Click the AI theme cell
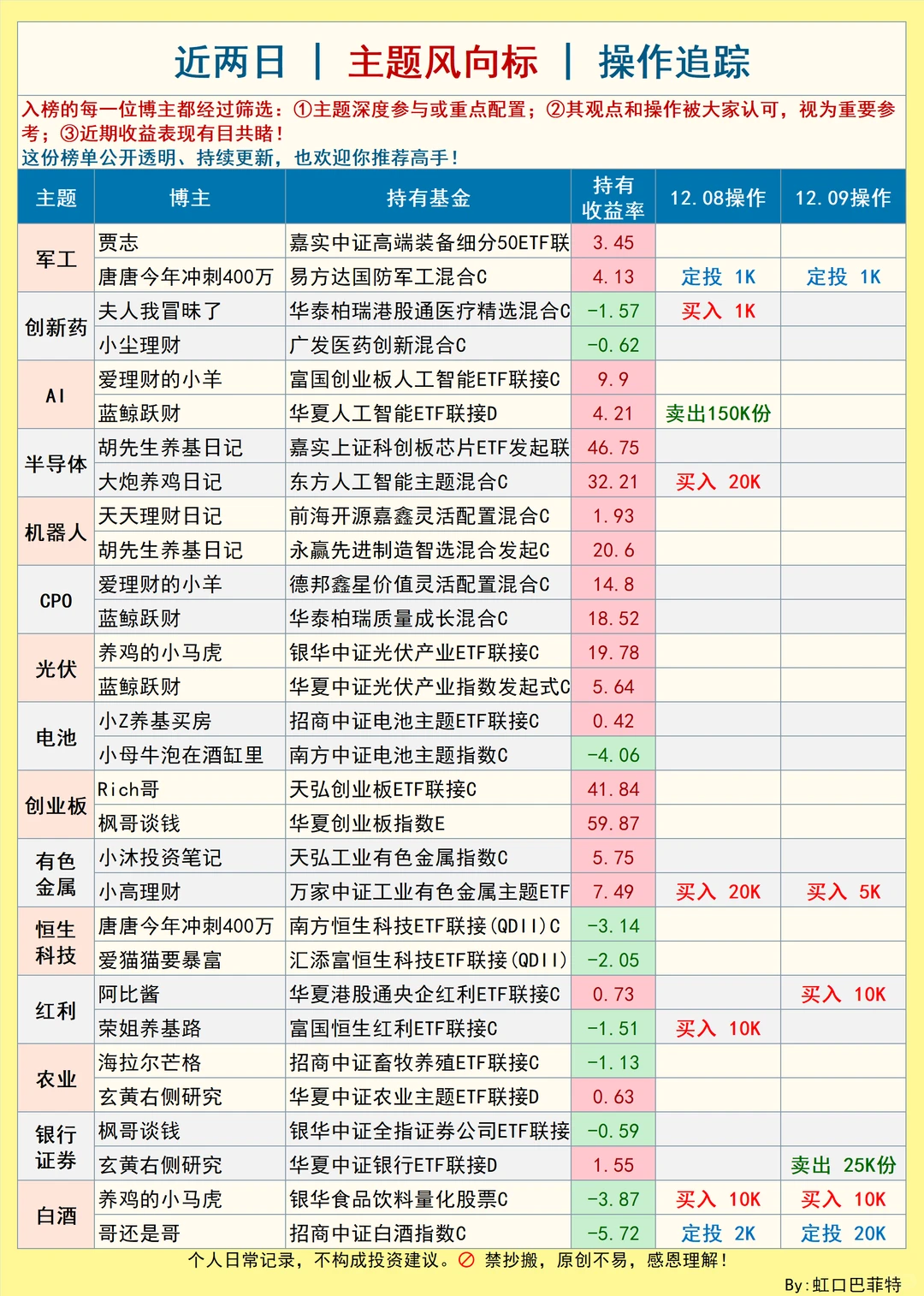Image resolution: width=924 pixels, height=1296 pixels. click(x=55, y=395)
